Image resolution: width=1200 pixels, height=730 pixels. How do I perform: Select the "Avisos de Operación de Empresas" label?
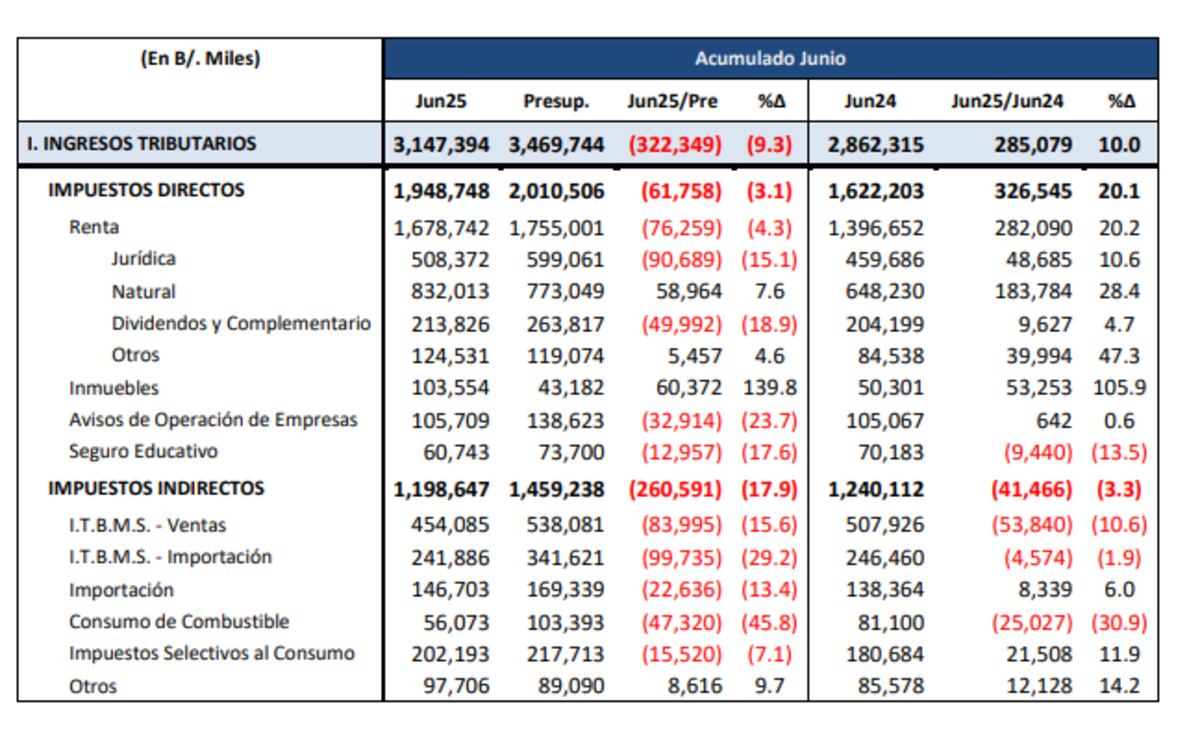(x=213, y=420)
